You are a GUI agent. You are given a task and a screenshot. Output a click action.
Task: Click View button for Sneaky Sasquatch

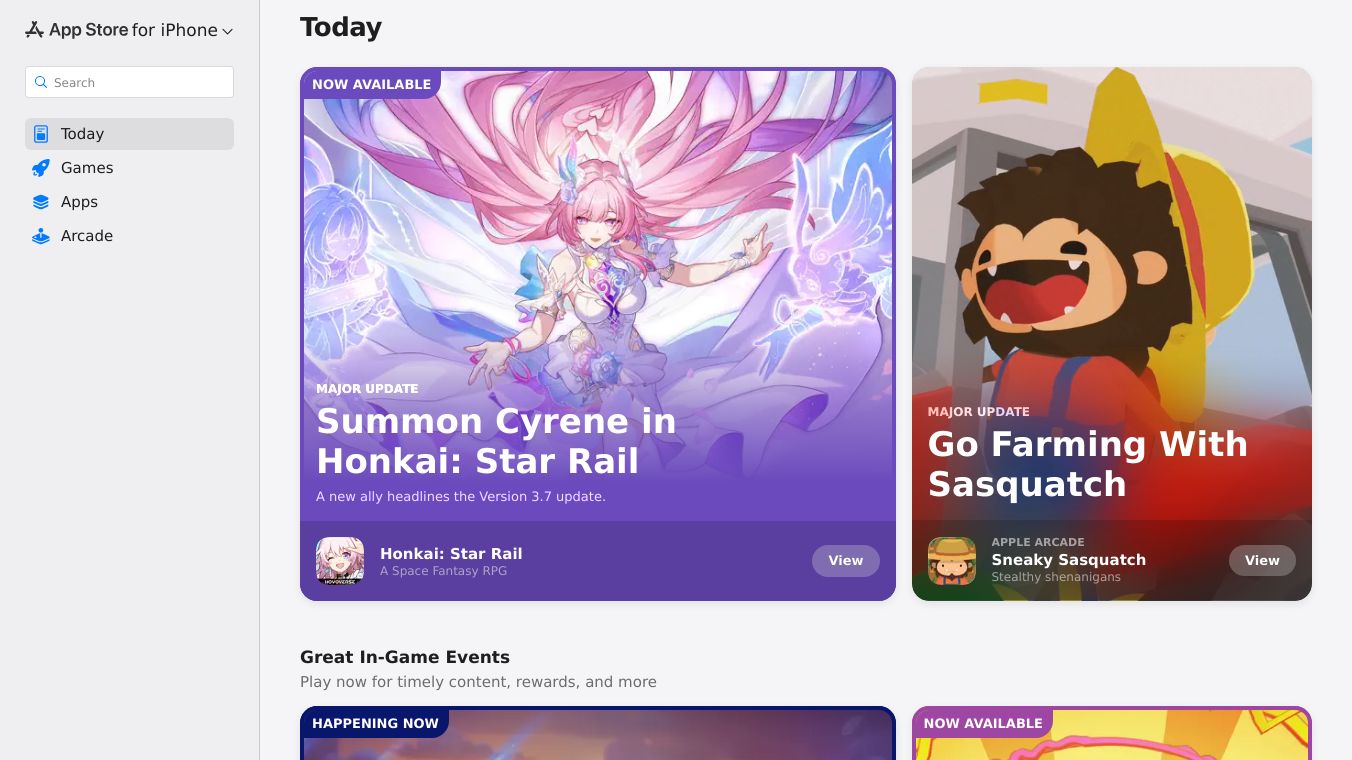[x=1262, y=561]
